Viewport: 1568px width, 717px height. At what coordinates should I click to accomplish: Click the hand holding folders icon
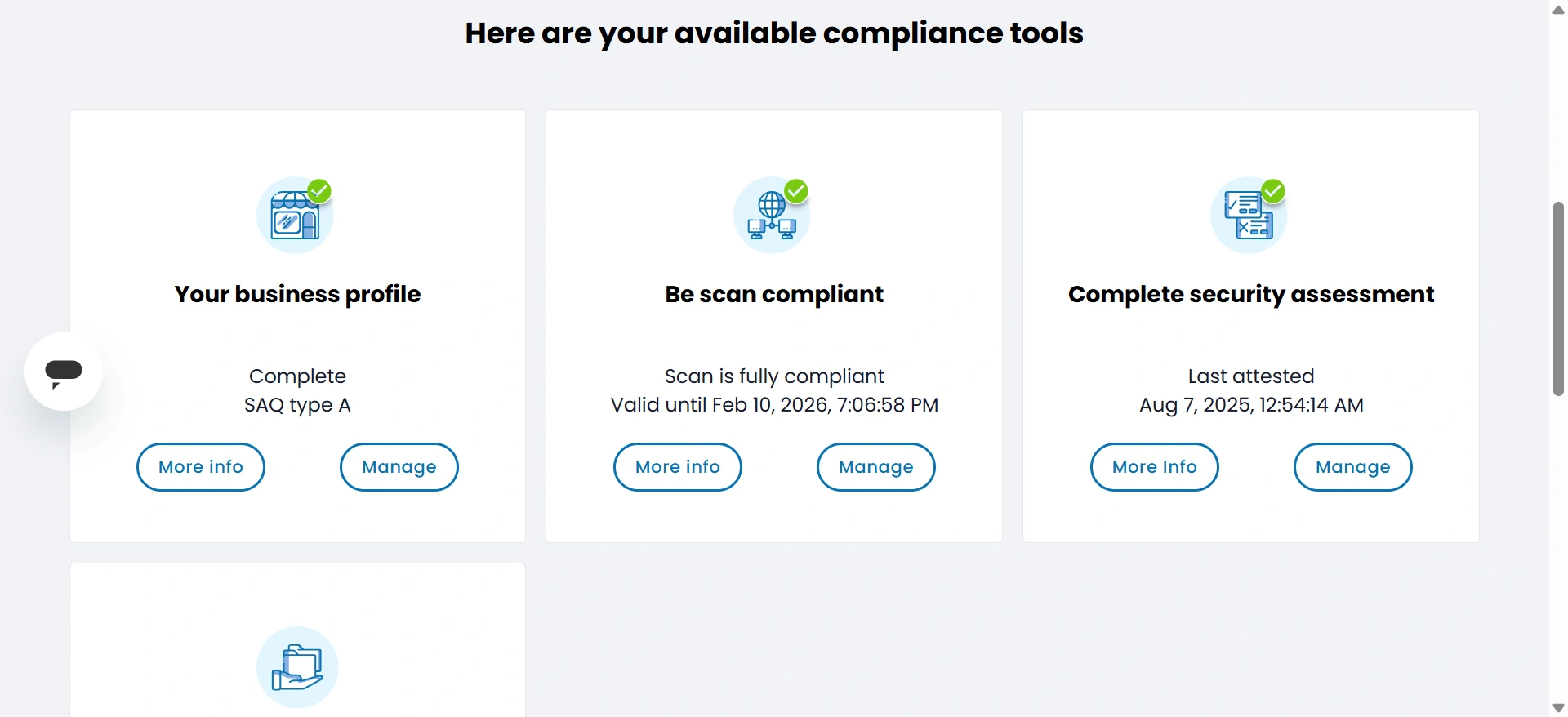point(297,667)
